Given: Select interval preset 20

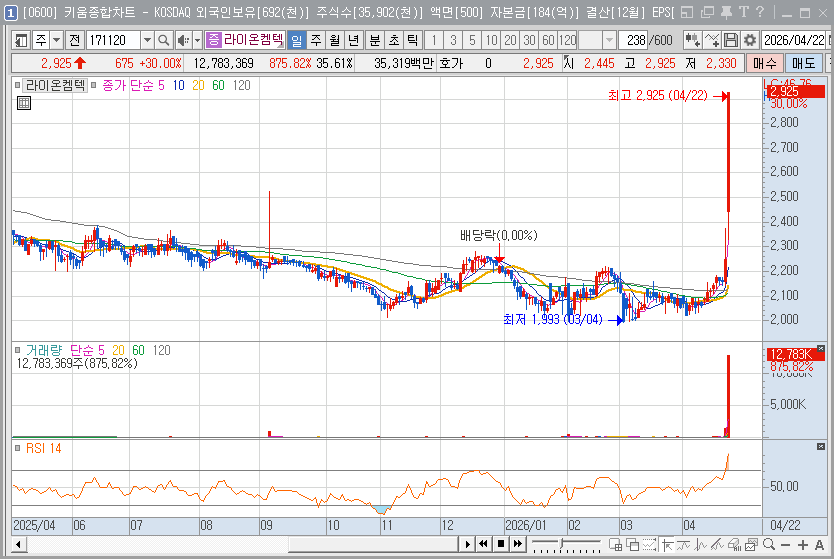Looking at the screenshot, I should [x=511, y=40].
